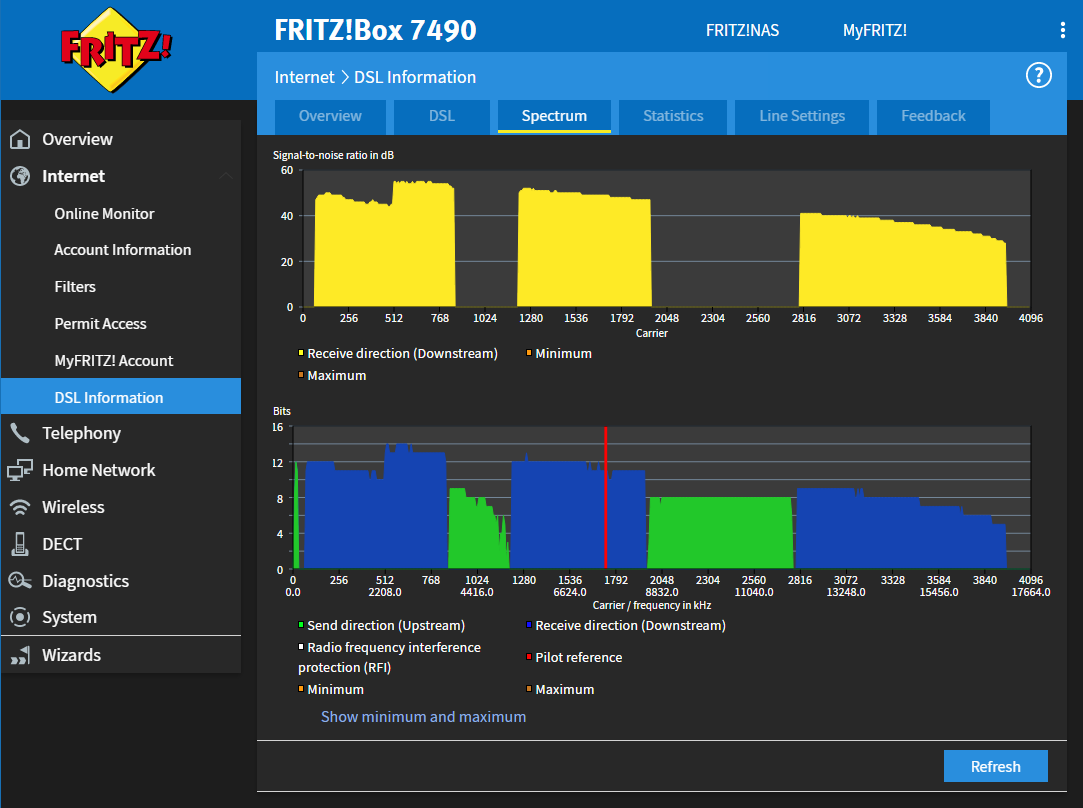Open the Diagnostics section label
Viewport: 1083px width, 808px height.
coord(86,581)
